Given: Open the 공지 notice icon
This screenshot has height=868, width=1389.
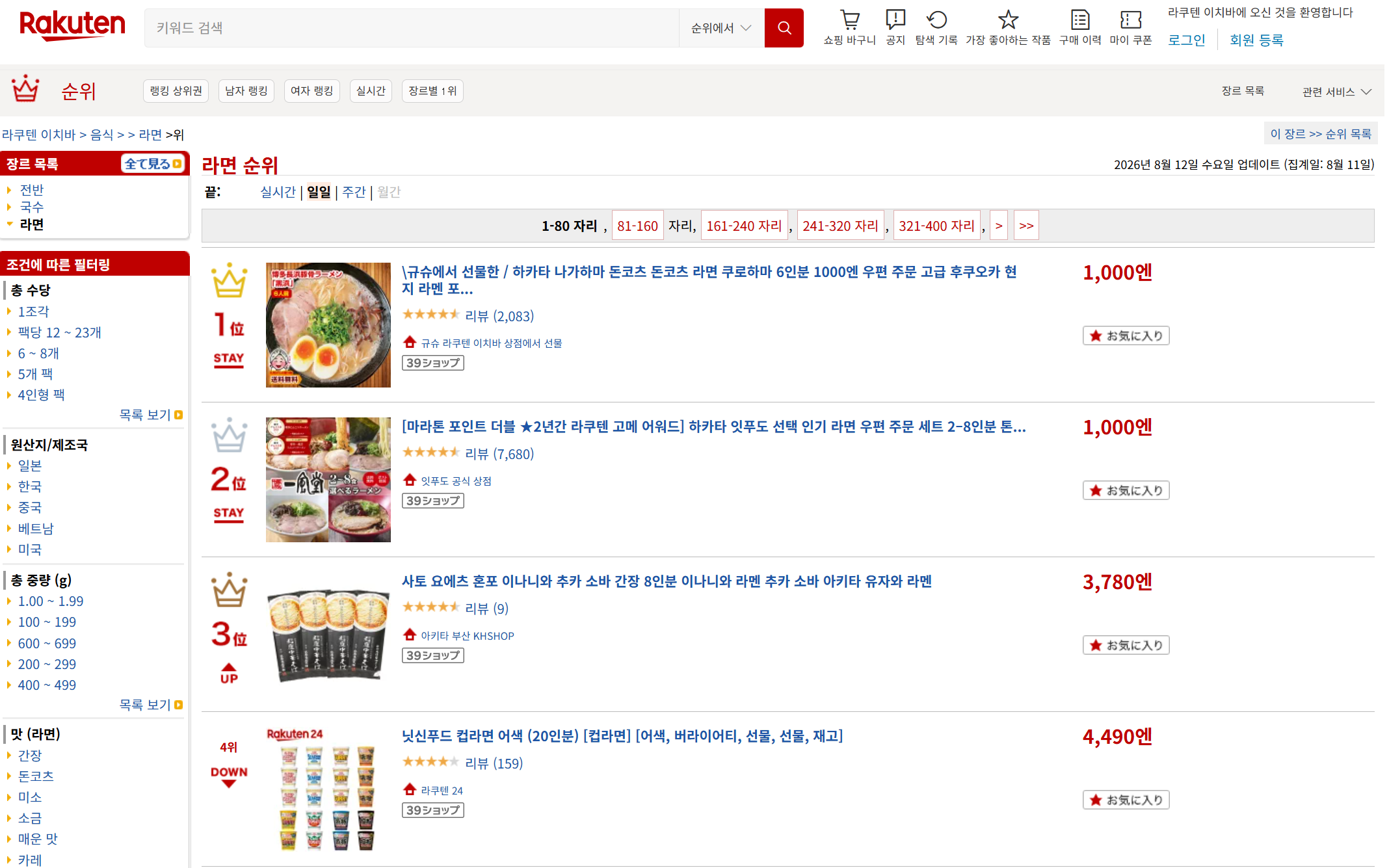Looking at the screenshot, I should (895, 20).
